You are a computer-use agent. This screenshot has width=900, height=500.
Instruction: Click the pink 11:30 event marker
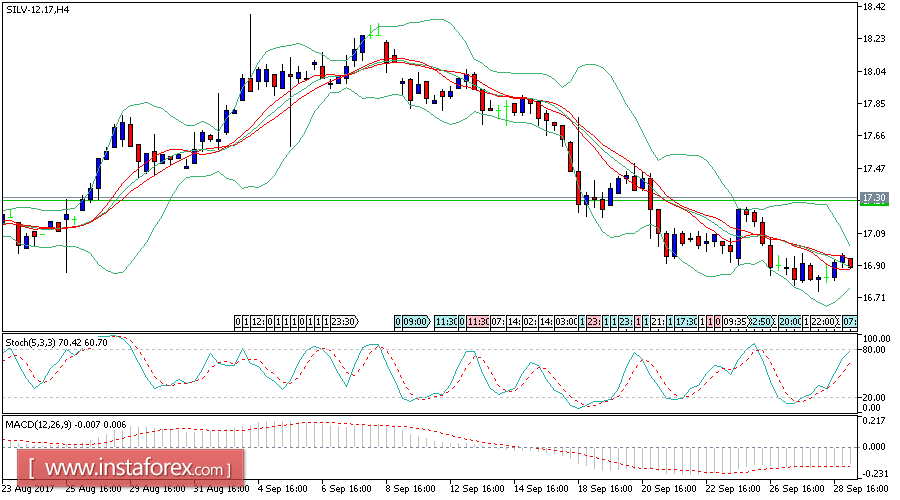[477, 321]
